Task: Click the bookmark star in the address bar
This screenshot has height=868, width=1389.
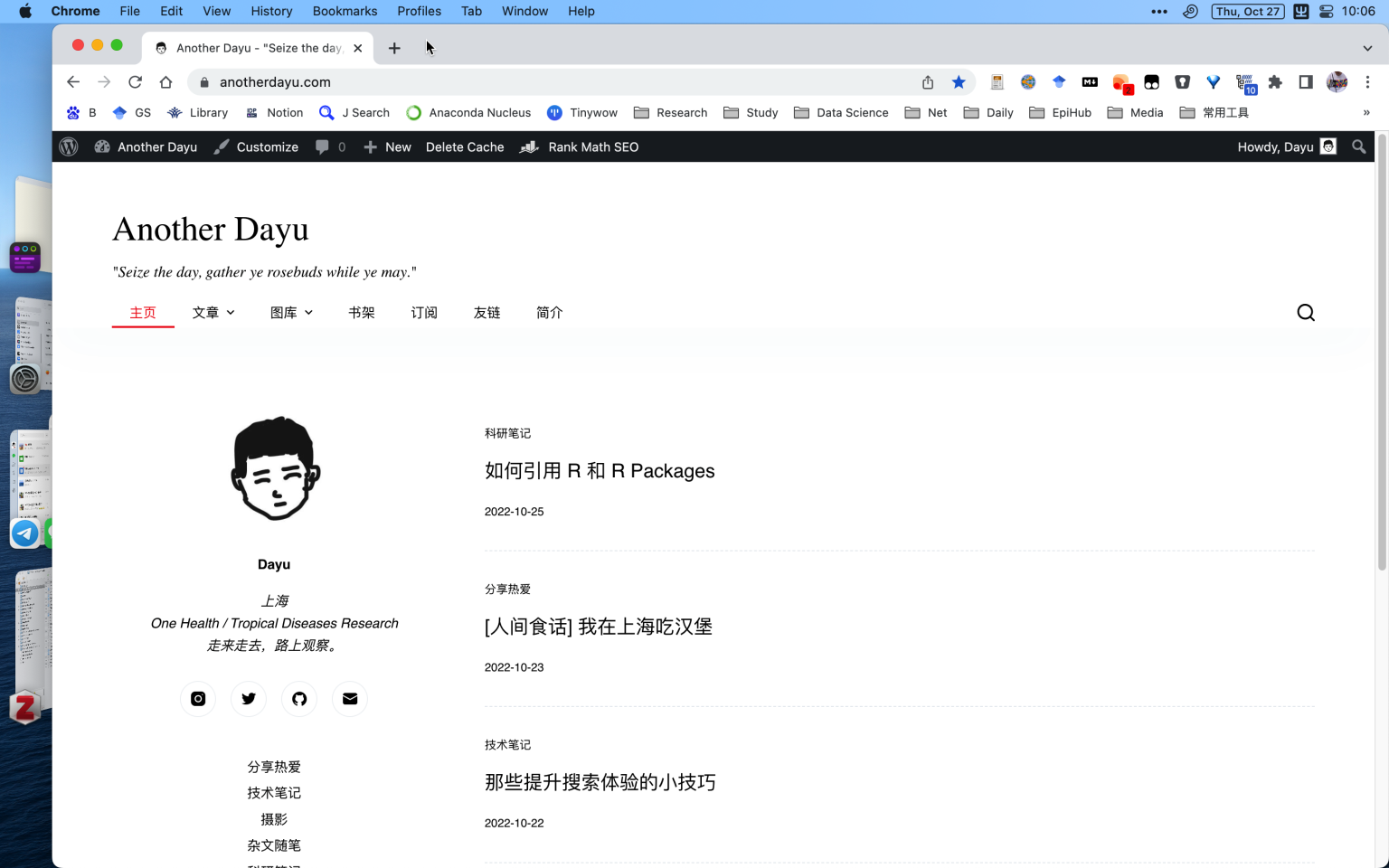Action: [x=959, y=81]
